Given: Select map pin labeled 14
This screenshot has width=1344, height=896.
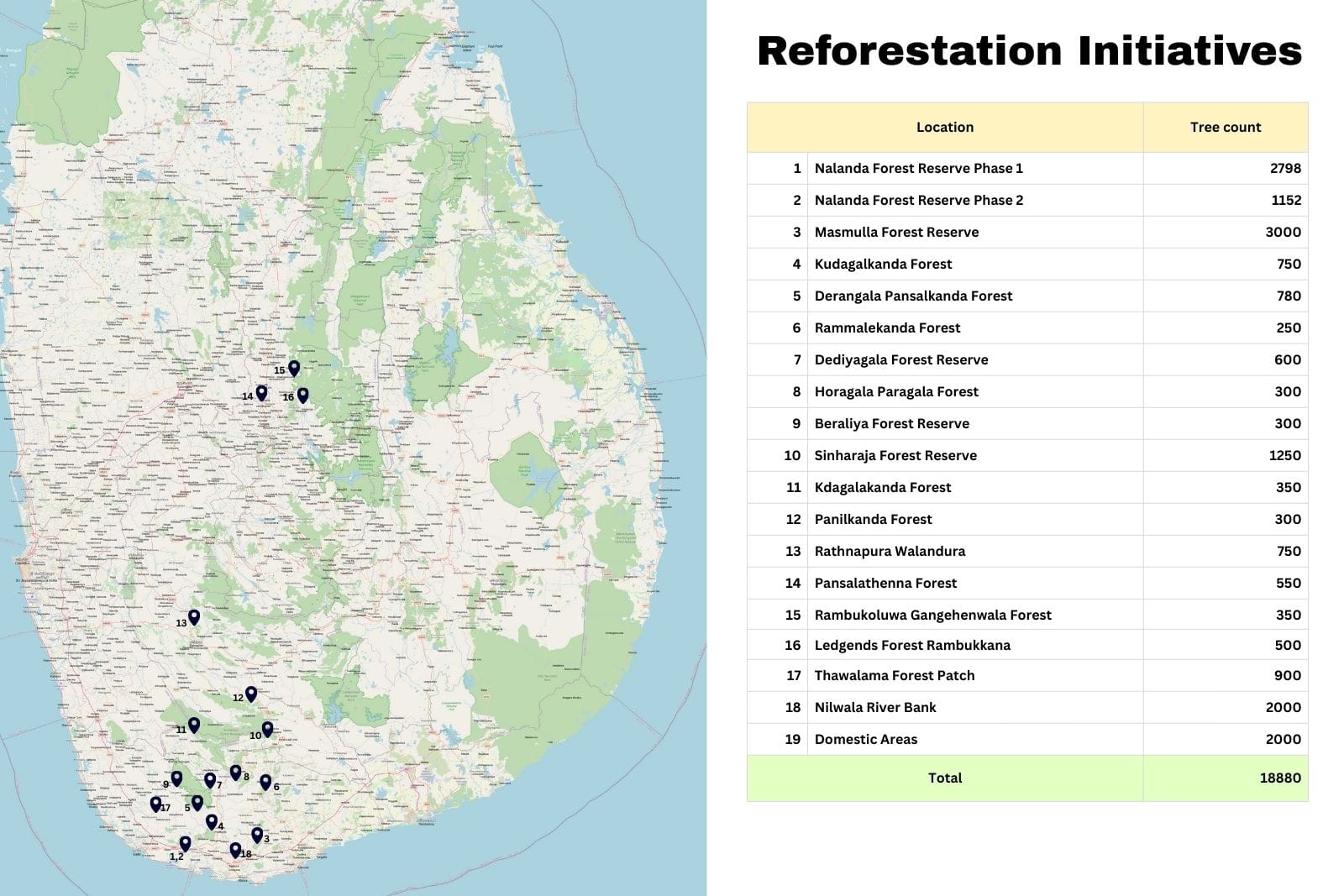Looking at the screenshot, I should tap(261, 392).
